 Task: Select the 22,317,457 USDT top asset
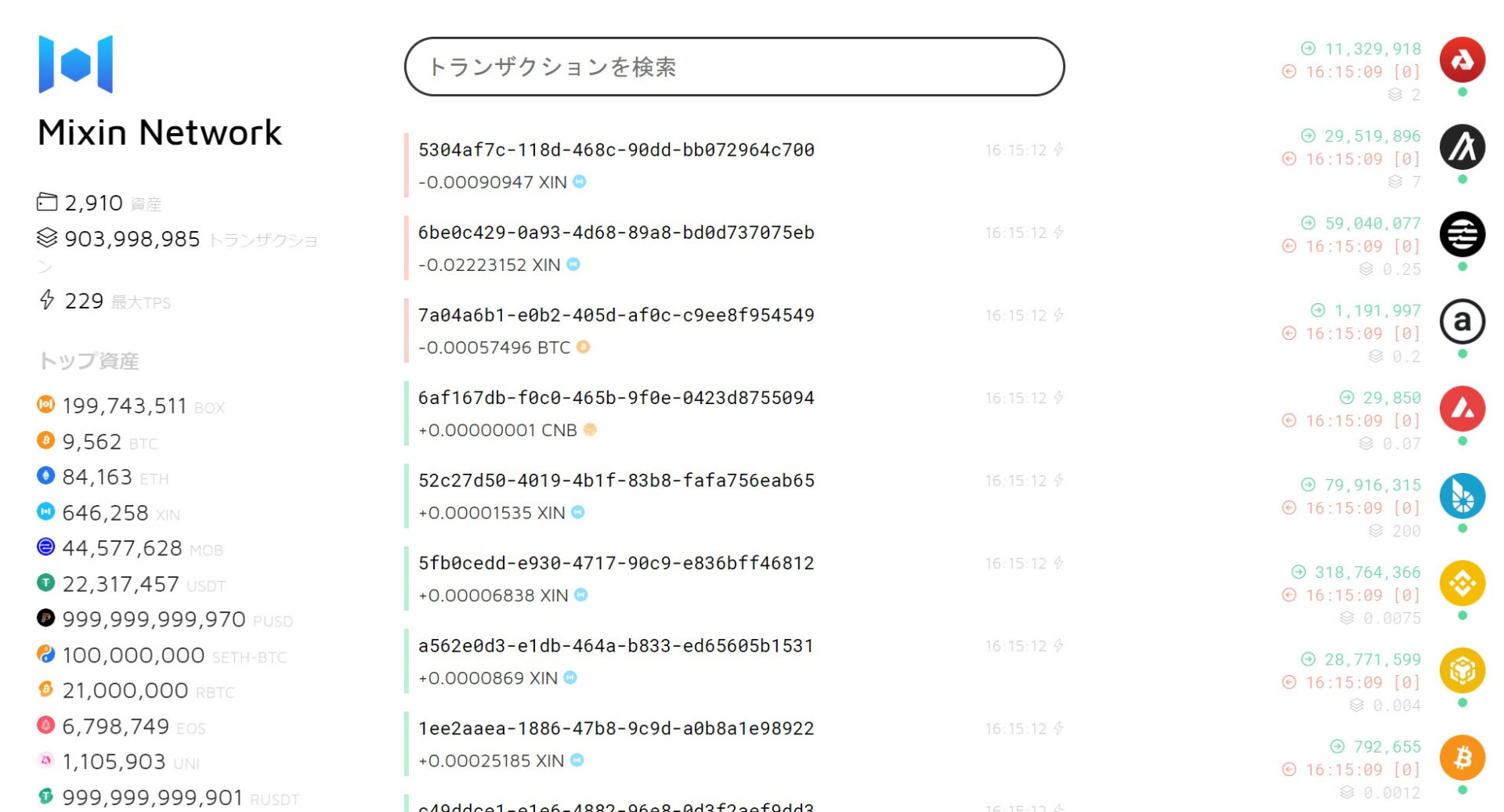[132, 584]
